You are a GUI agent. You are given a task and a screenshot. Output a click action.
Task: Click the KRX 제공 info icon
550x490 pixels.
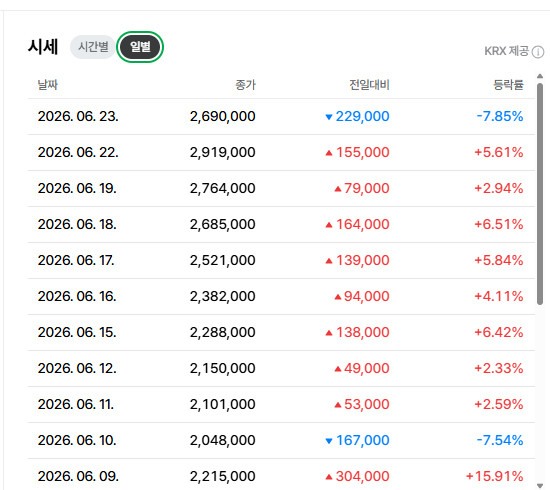[538, 52]
